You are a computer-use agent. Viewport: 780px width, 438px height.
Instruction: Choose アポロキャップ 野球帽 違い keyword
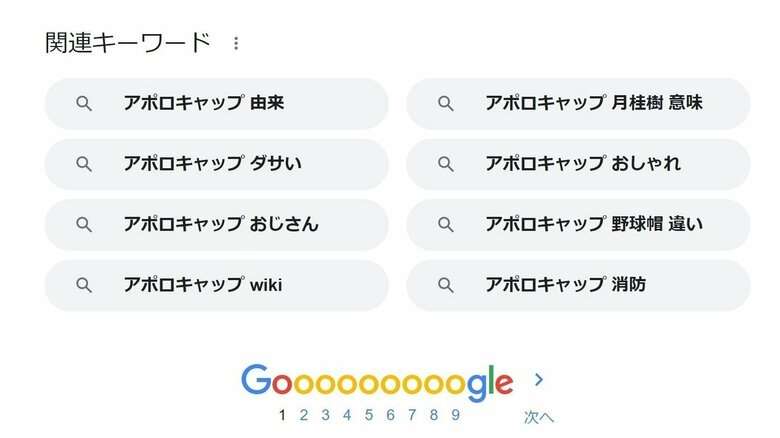coord(578,224)
